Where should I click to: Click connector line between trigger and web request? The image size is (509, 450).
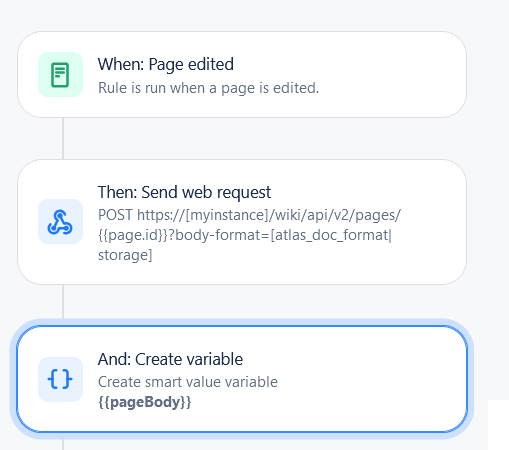coord(63,138)
